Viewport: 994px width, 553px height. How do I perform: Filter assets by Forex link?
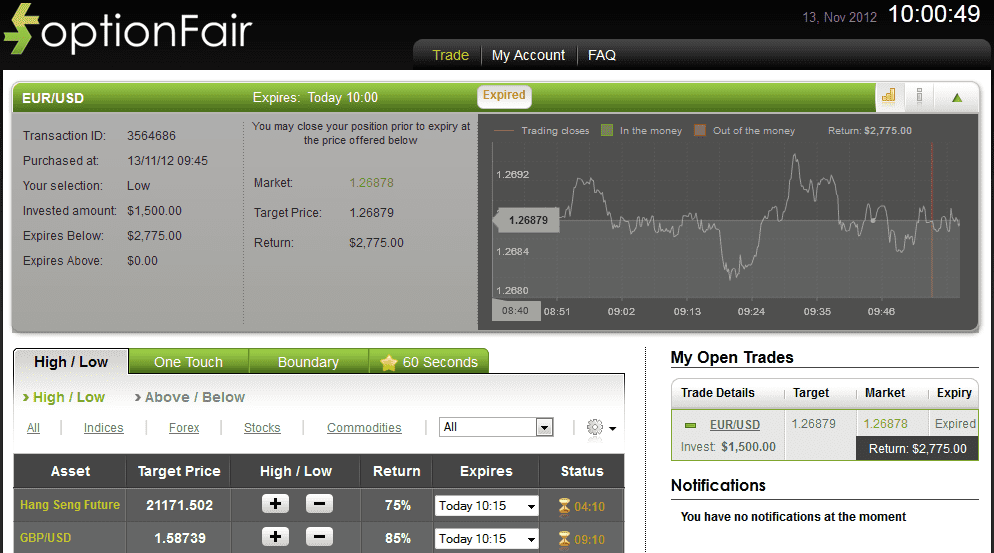(184, 428)
